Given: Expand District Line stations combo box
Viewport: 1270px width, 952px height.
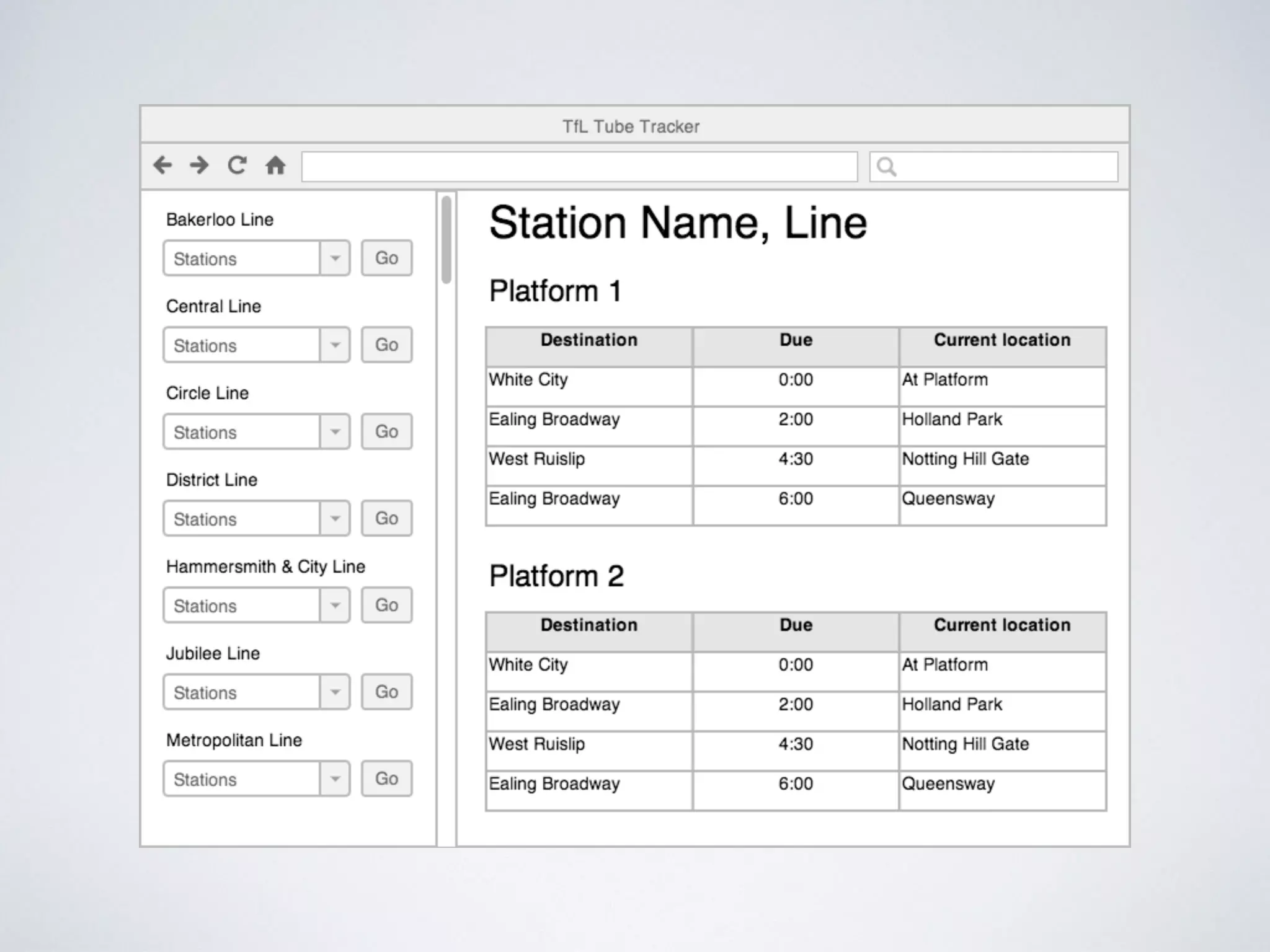Looking at the screenshot, I should pyautogui.click(x=335, y=519).
